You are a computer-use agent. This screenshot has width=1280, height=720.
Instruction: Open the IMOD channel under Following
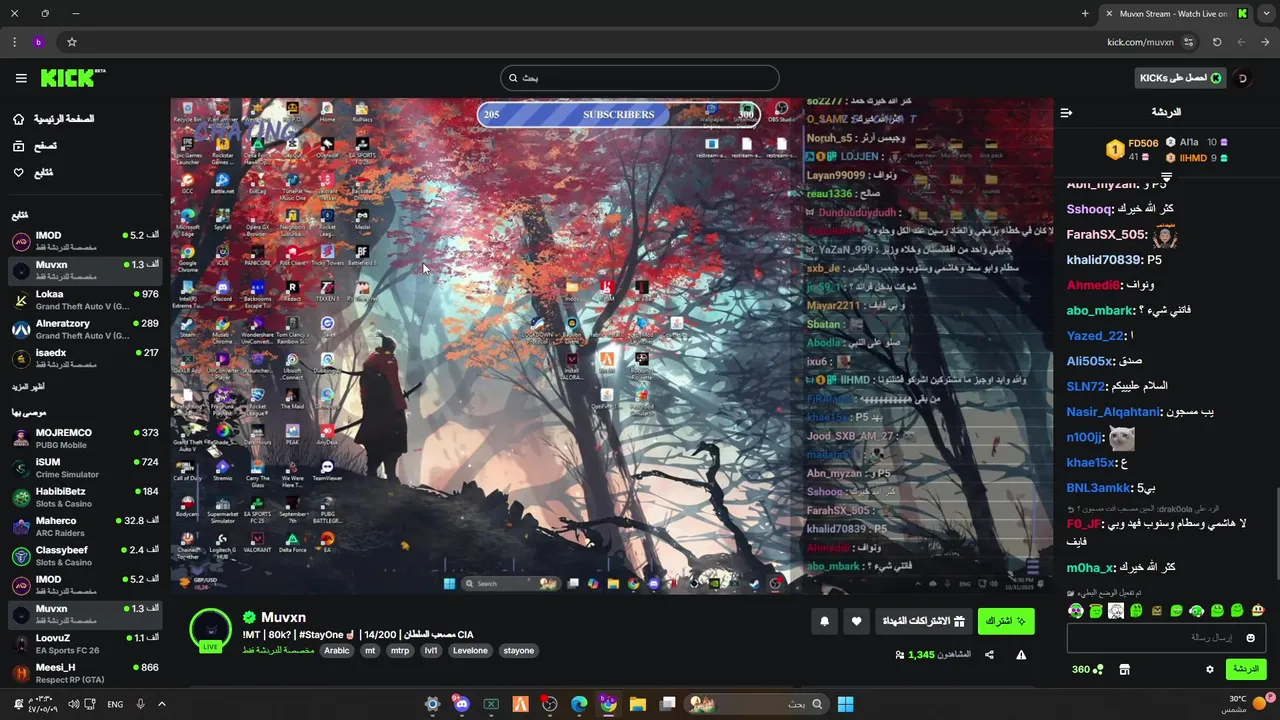(85, 241)
